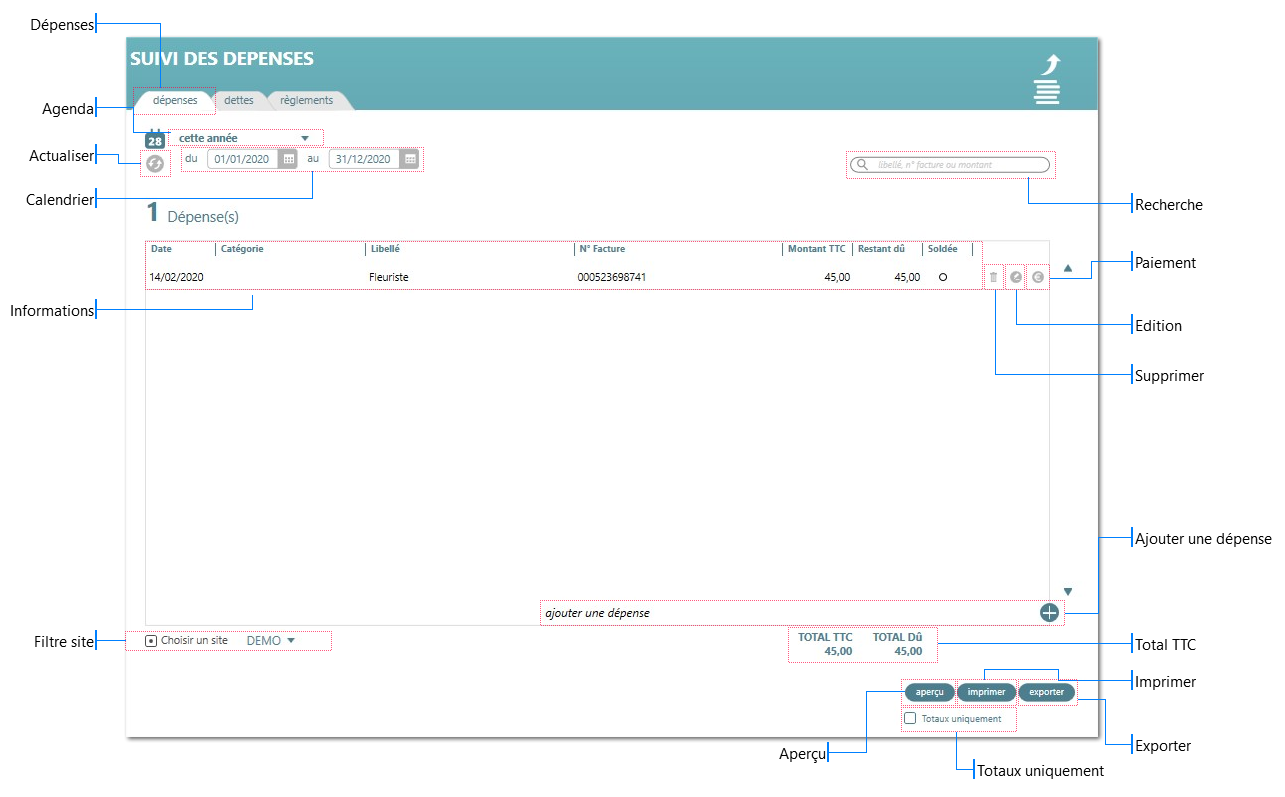The width and height of the screenshot is (1285, 797).
Task: Open the DEMO site dropdown
Action: coord(271,640)
